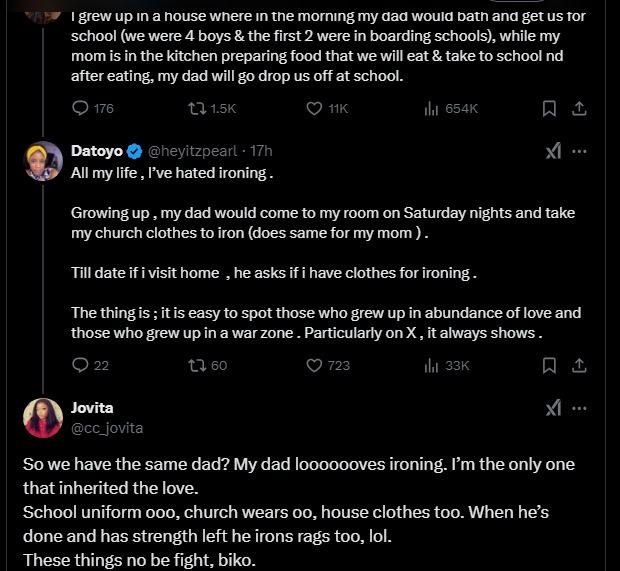
Task: Open the more options menu on Jovita's tweet
Action: (579, 408)
